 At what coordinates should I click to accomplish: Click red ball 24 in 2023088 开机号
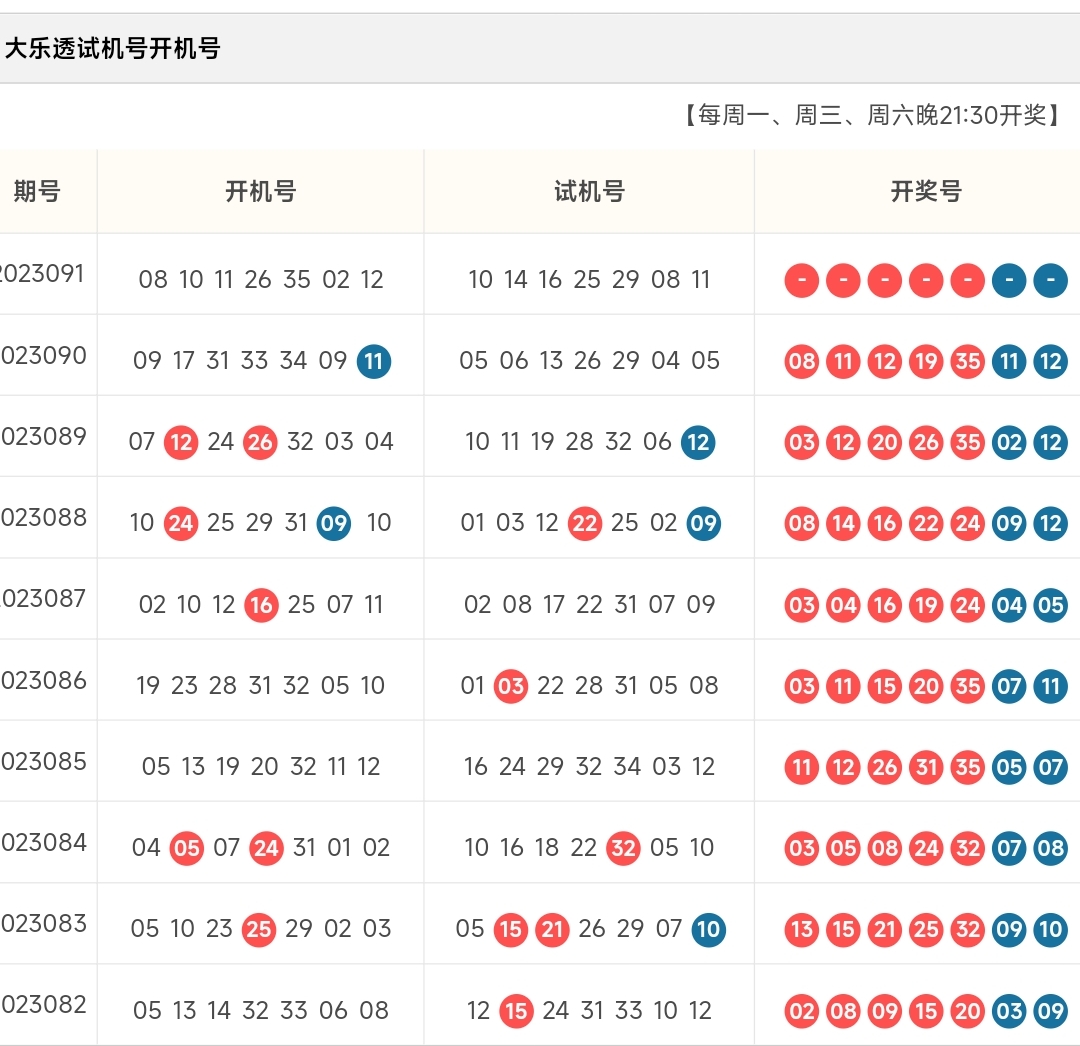(x=181, y=523)
